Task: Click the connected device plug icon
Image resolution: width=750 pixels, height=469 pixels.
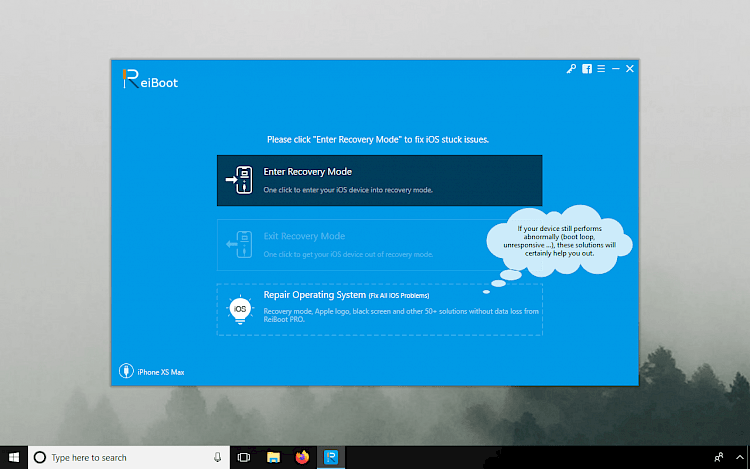Action: pyautogui.click(x=126, y=371)
